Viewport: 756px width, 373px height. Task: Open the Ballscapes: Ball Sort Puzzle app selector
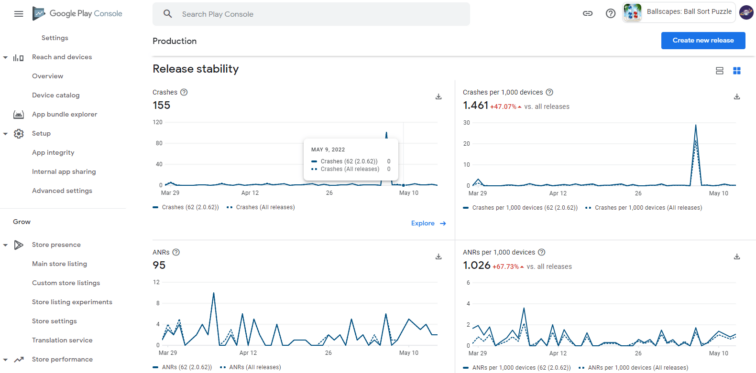(x=678, y=13)
